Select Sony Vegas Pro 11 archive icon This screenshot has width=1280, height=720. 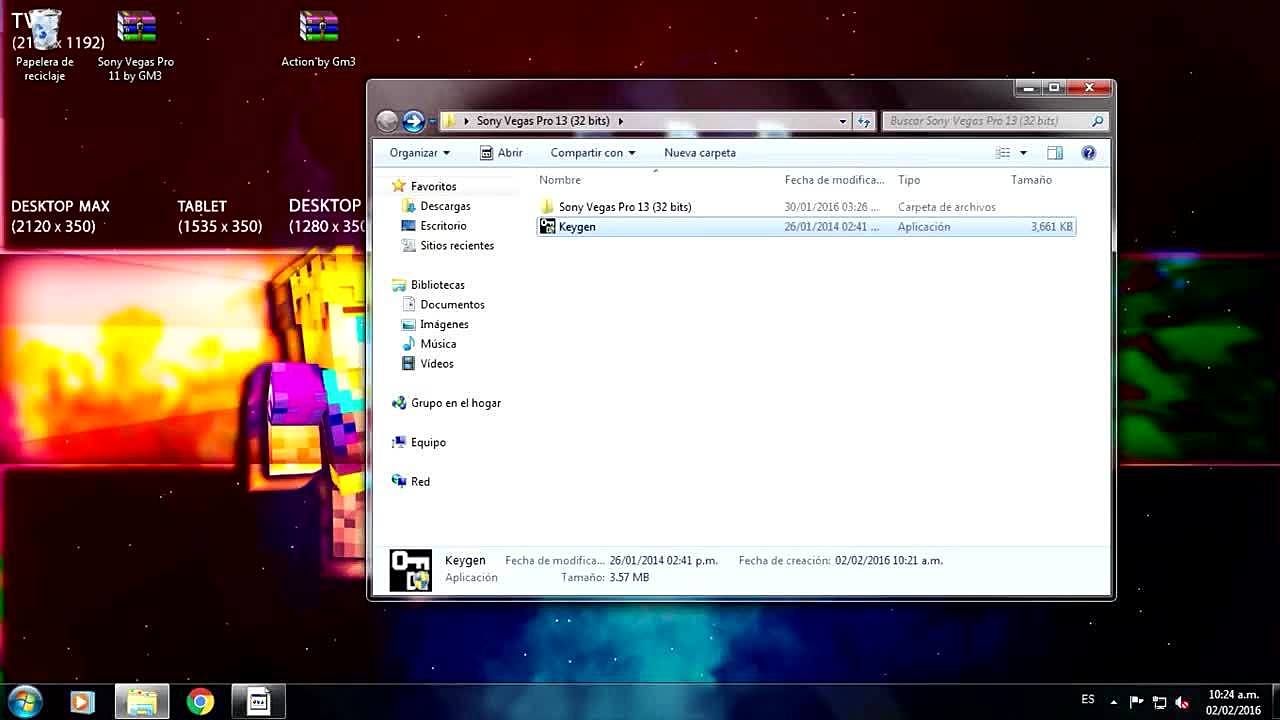pyautogui.click(x=136, y=29)
